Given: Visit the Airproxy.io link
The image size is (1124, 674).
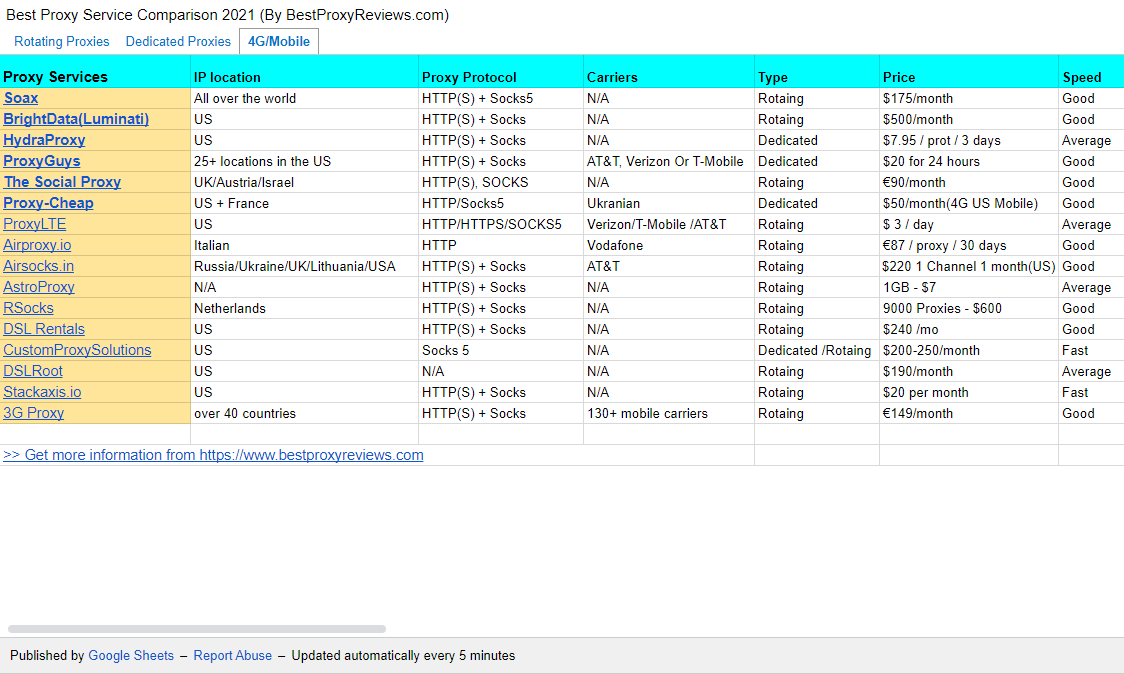Looking at the screenshot, I should (37, 245).
